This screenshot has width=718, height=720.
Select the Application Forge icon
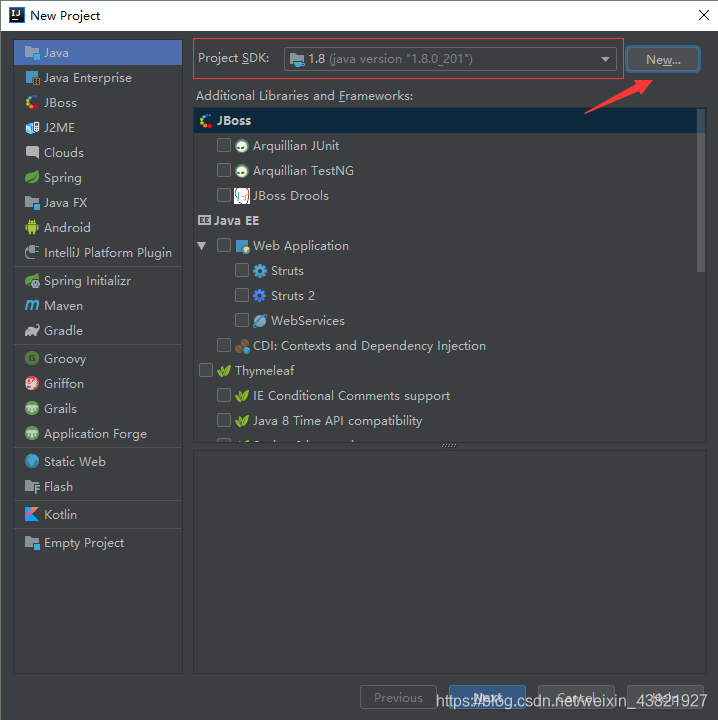click(x=32, y=433)
